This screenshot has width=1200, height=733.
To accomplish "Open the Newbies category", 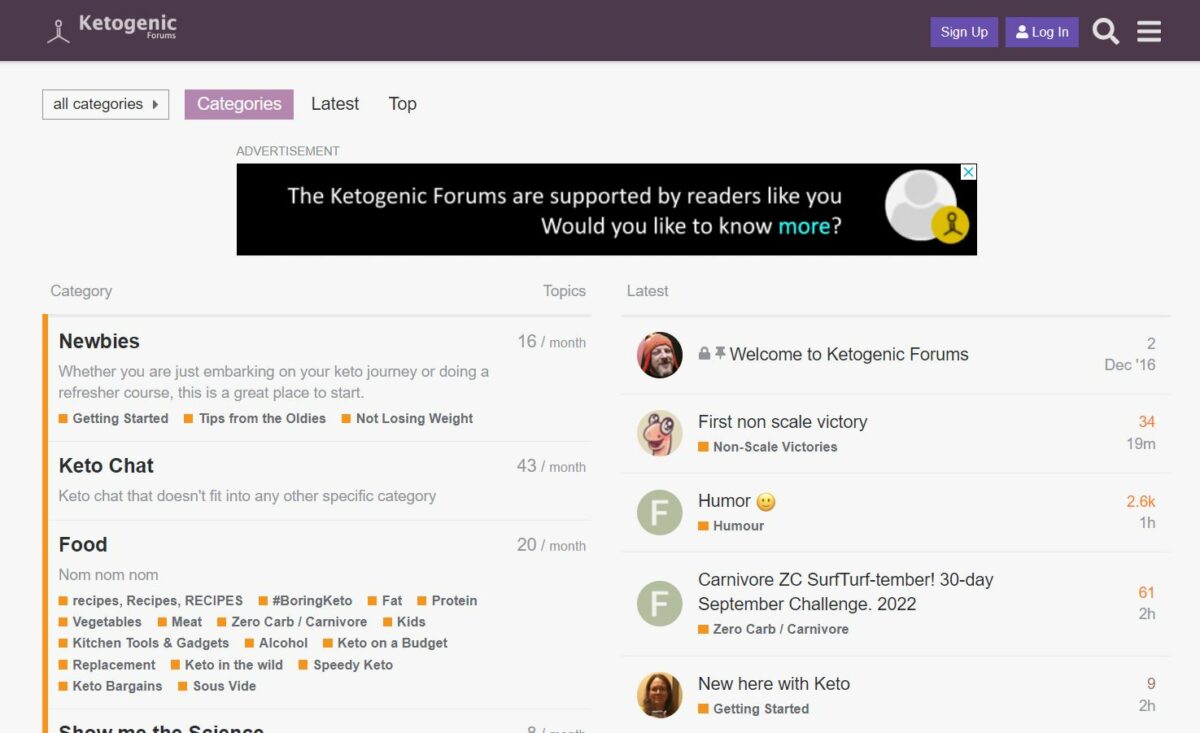I will [x=99, y=341].
